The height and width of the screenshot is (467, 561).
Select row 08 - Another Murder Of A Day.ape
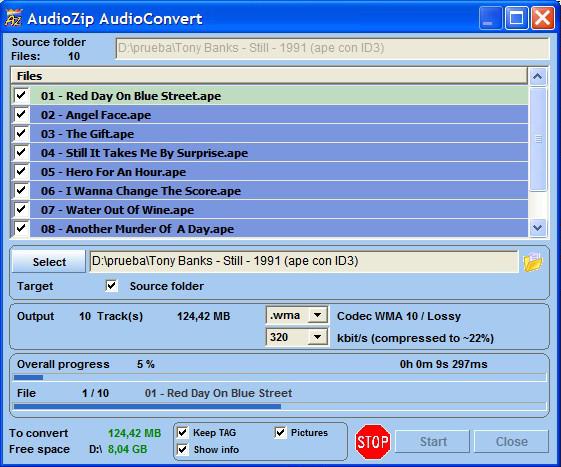coord(279,228)
